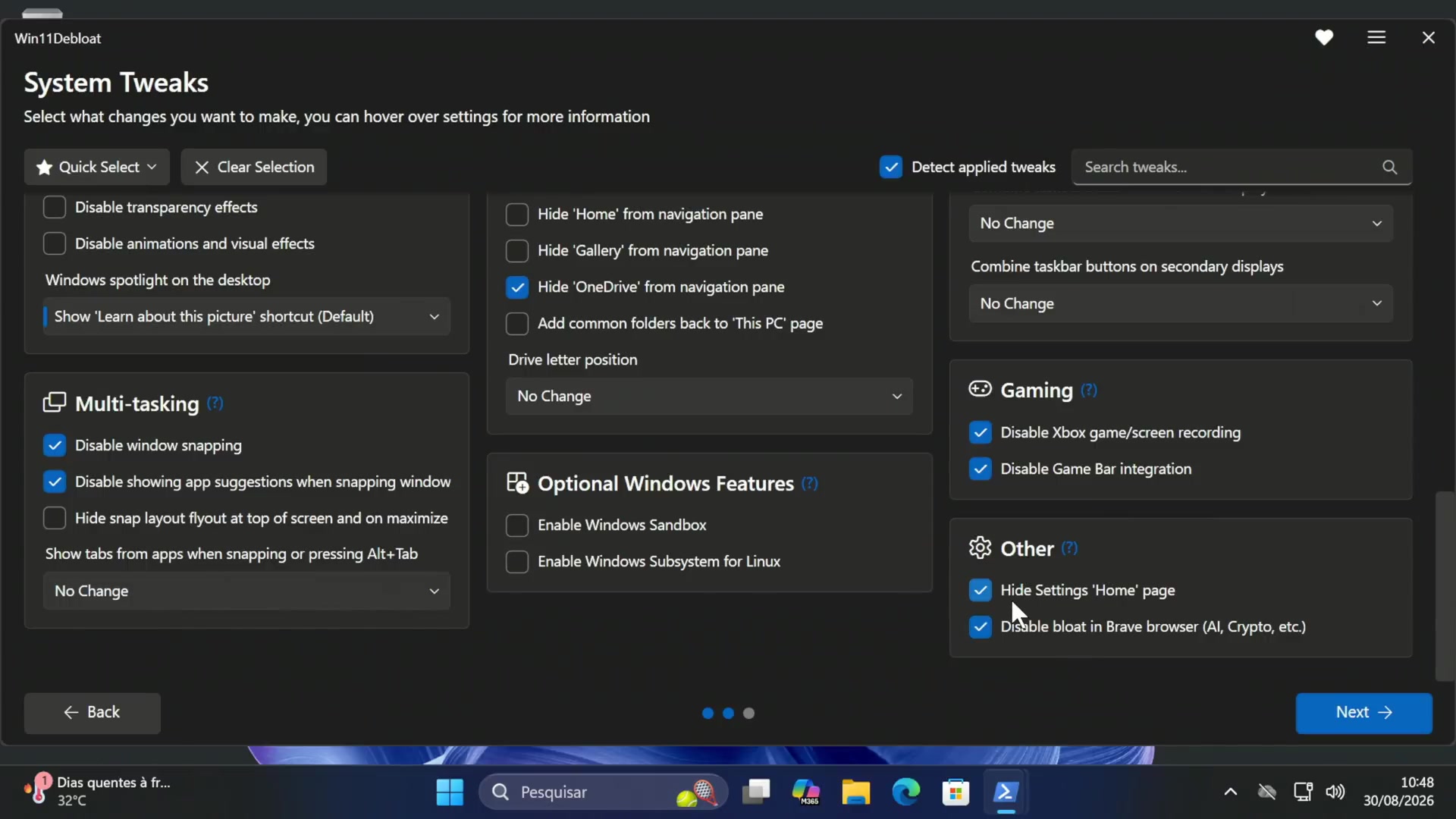Screen dimensions: 1456x819
Task: Click the Gaming controller icon
Action: tap(980, 389)
